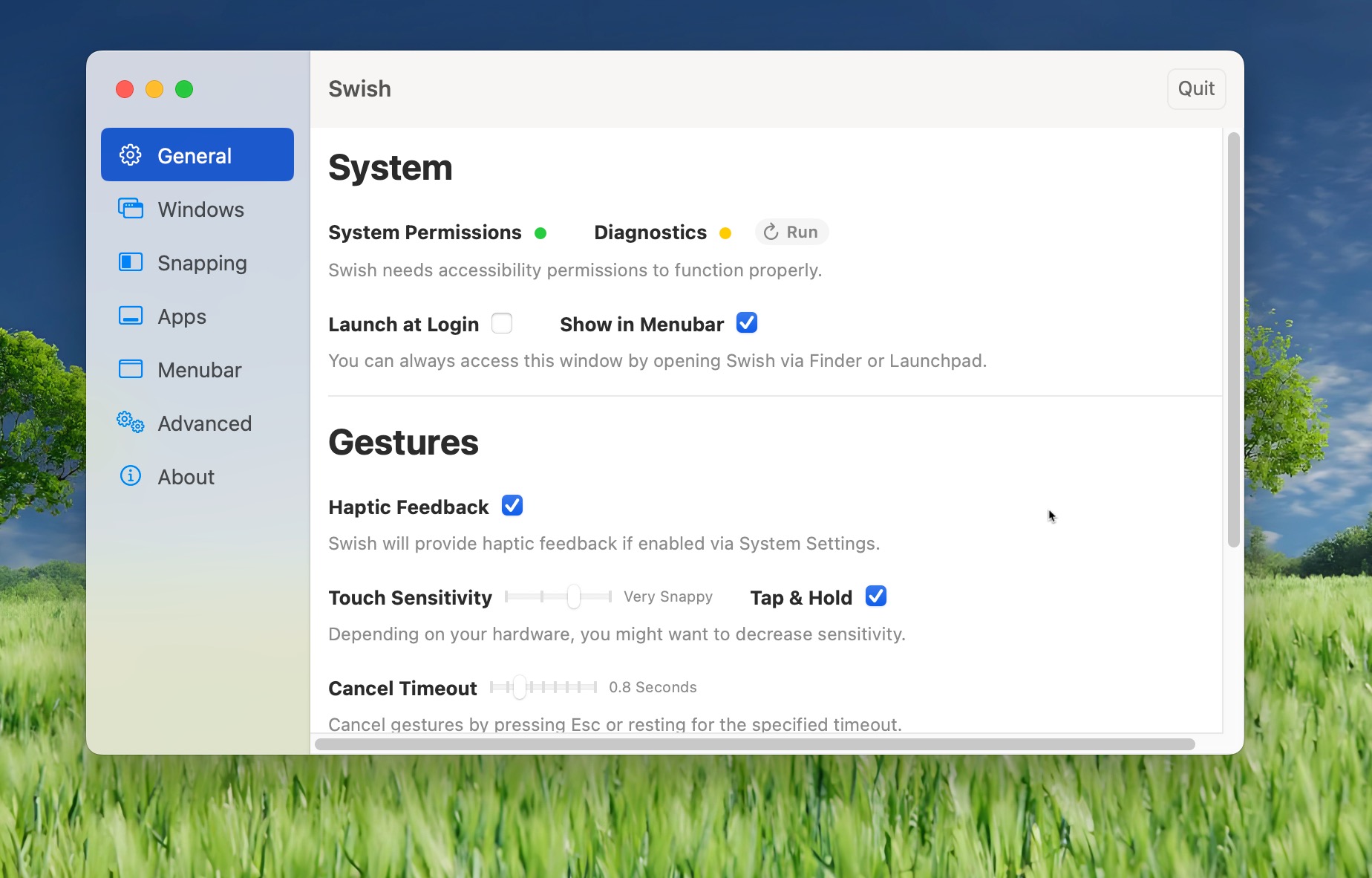Click the green System Permissions status dot

click(x=540, y=233)
